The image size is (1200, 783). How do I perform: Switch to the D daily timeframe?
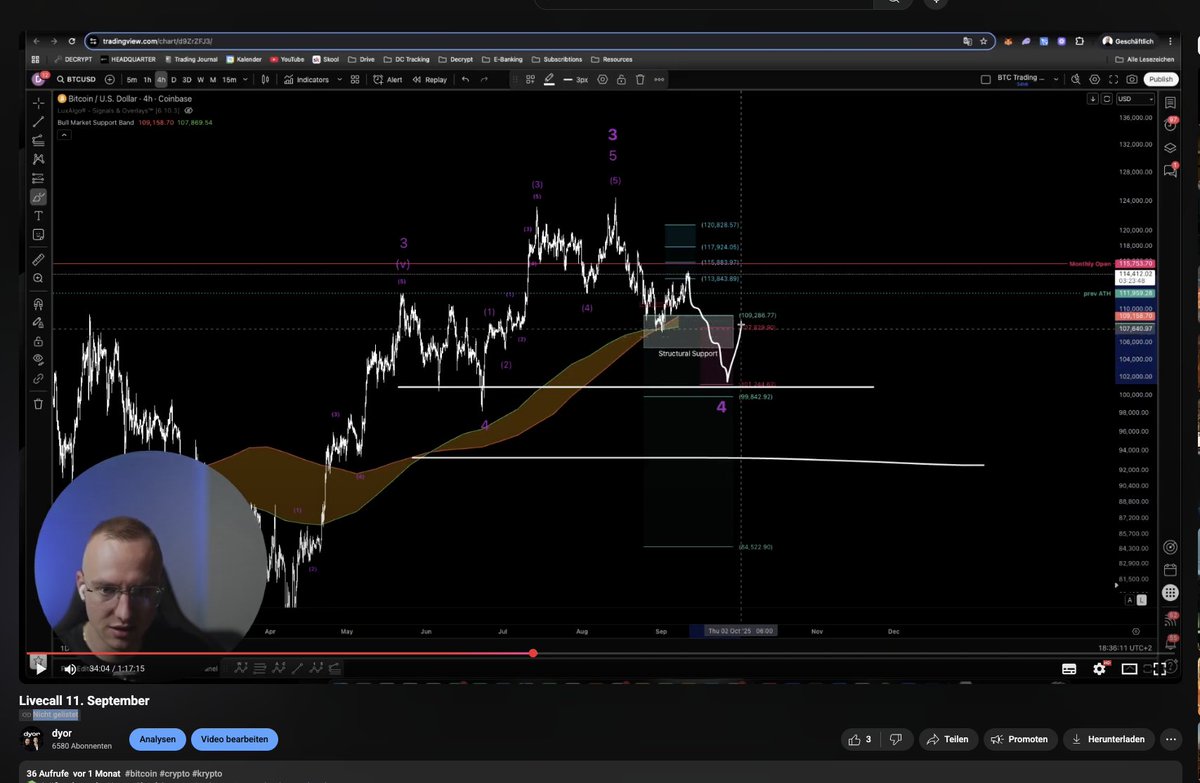pos(174,79)
